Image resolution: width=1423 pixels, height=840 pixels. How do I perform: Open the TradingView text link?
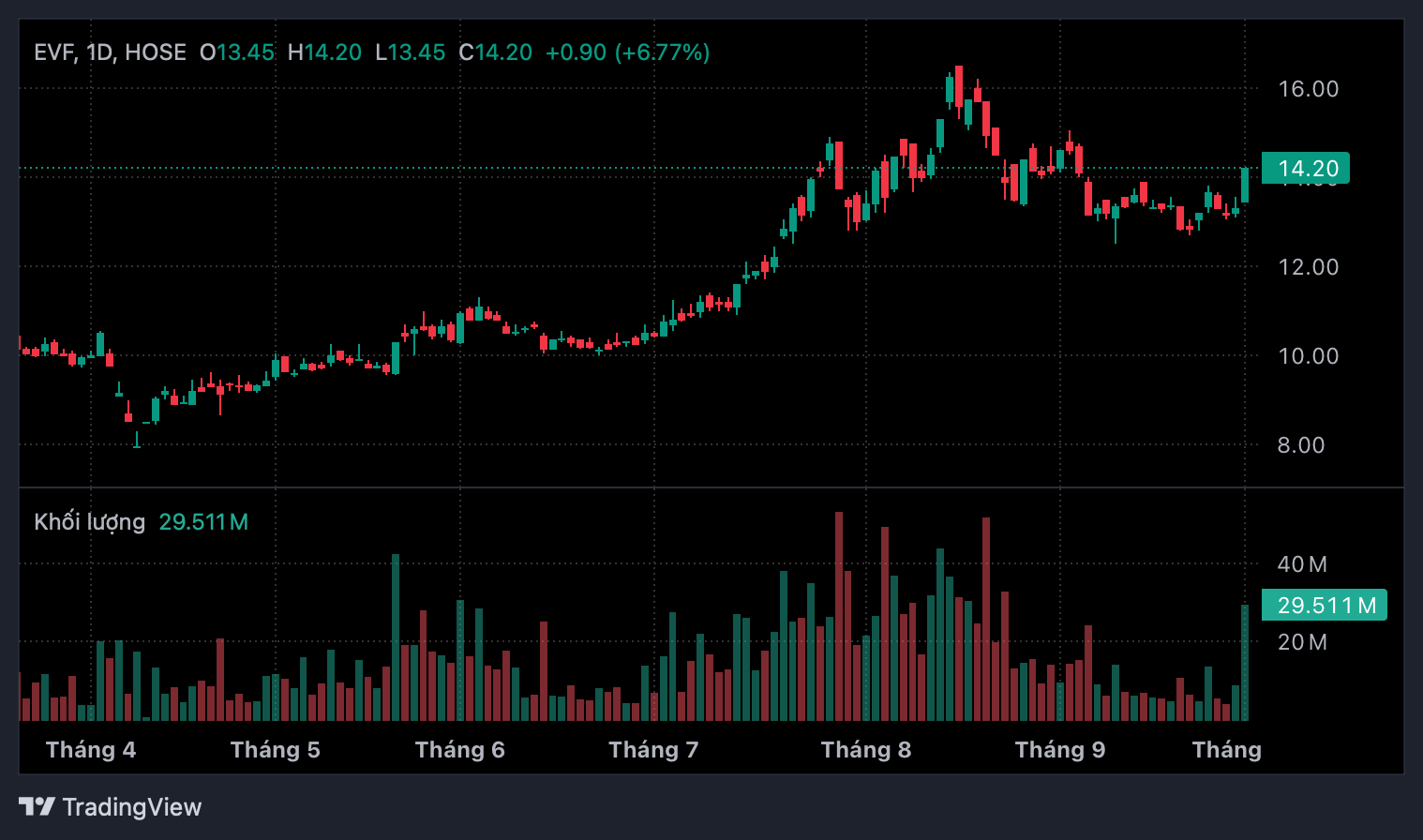[132, 807]
